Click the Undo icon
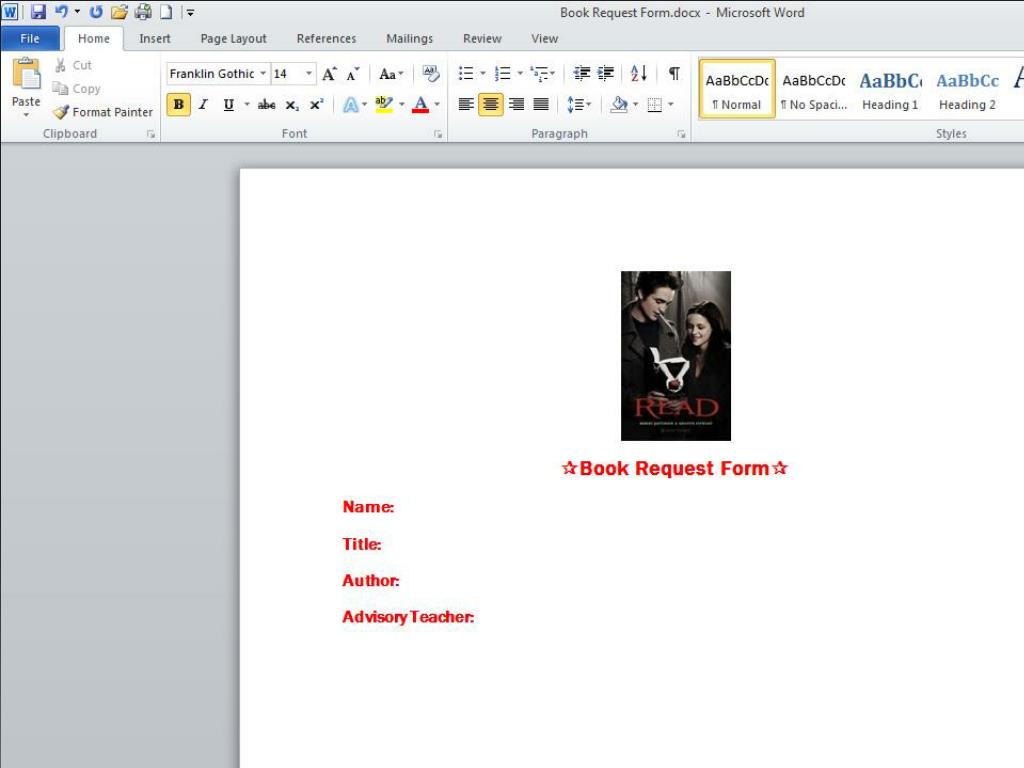Image resolution: width=1024 pixels, height=768 pixels. pyautogui.click(x=62, y=12)
